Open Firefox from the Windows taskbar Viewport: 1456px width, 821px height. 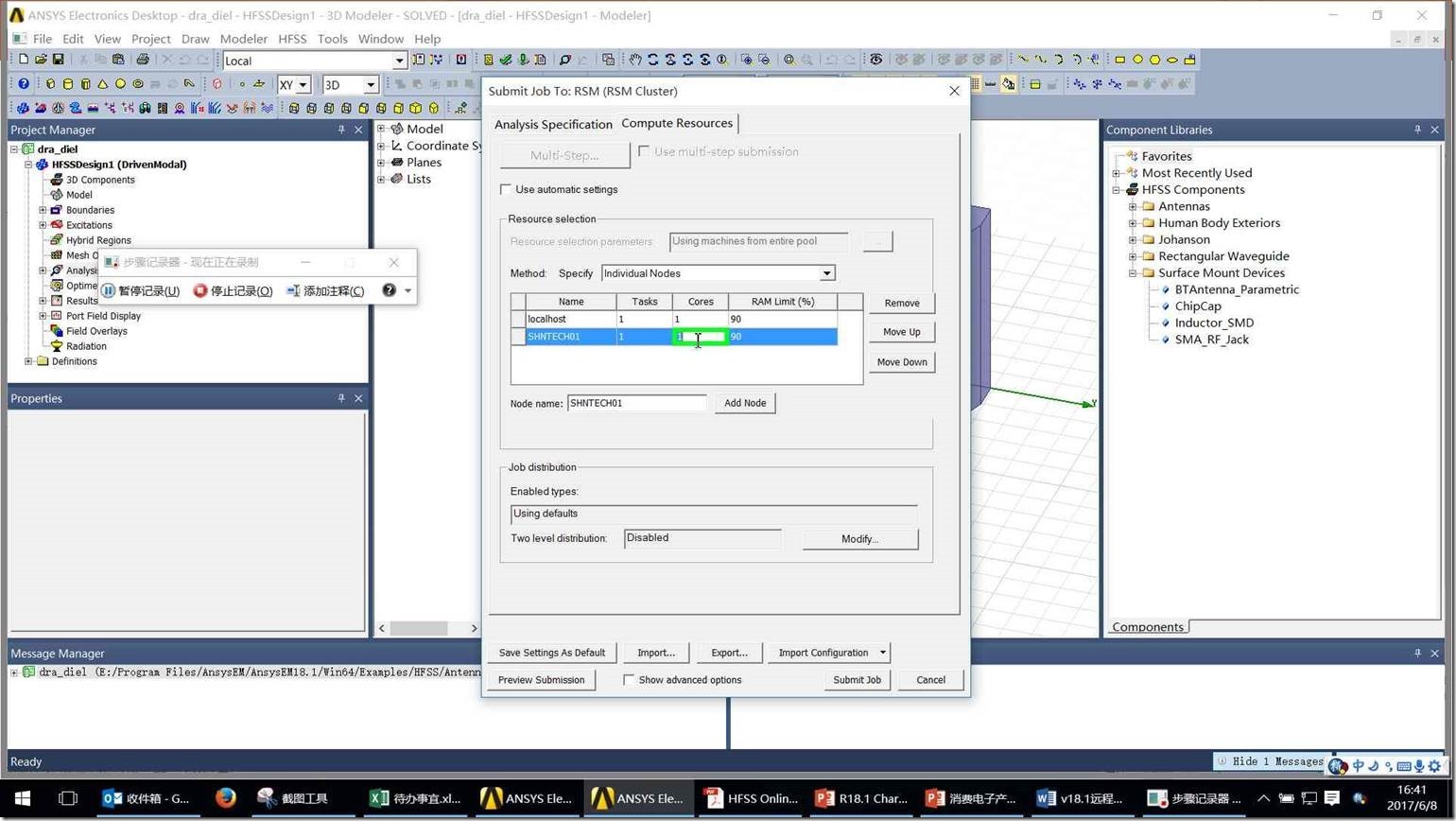coord(225,798)
